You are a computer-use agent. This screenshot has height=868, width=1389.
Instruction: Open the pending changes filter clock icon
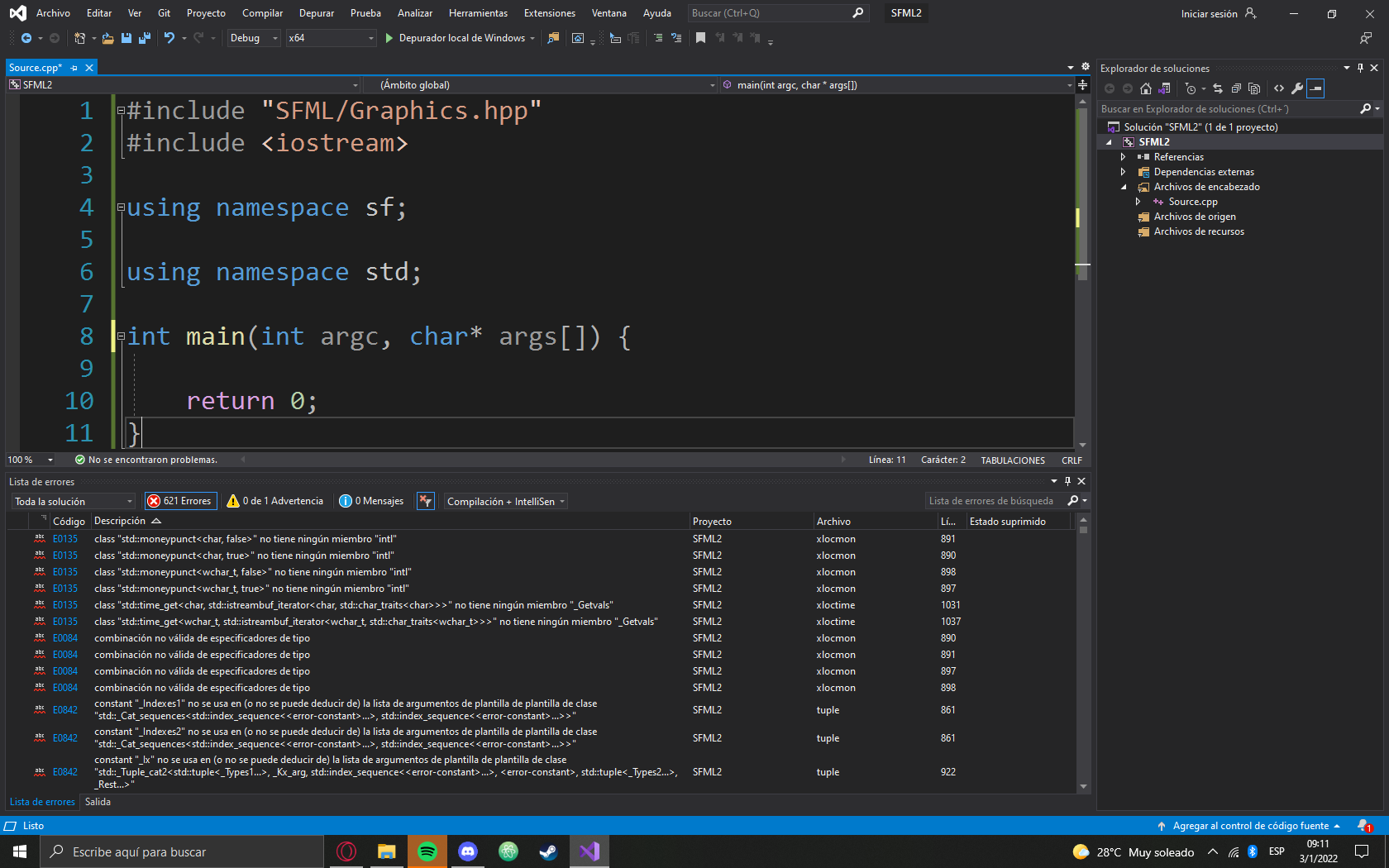1191,88
